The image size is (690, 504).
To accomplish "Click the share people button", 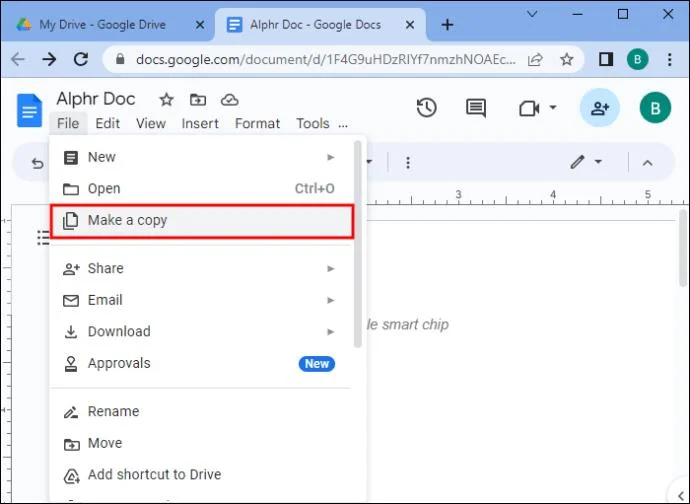I will pyautogui.click(x=600, y=108).
